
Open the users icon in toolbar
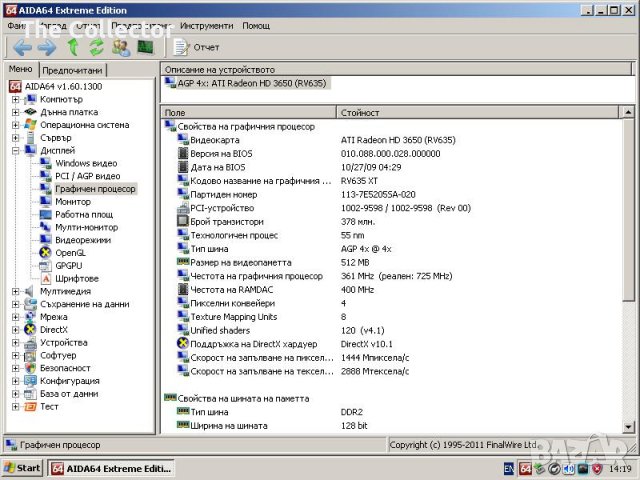(121, 47)
